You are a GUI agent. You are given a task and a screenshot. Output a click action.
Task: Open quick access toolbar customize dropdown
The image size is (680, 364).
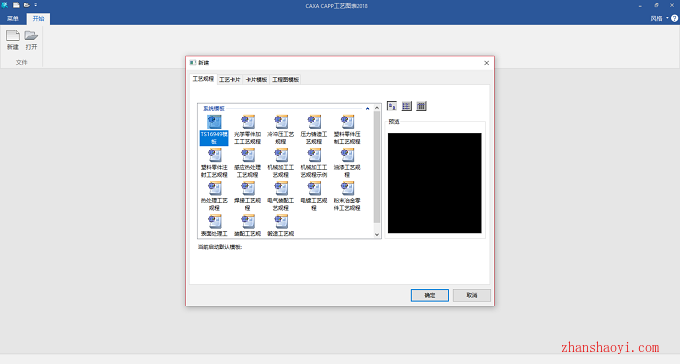tap(36, 5)
